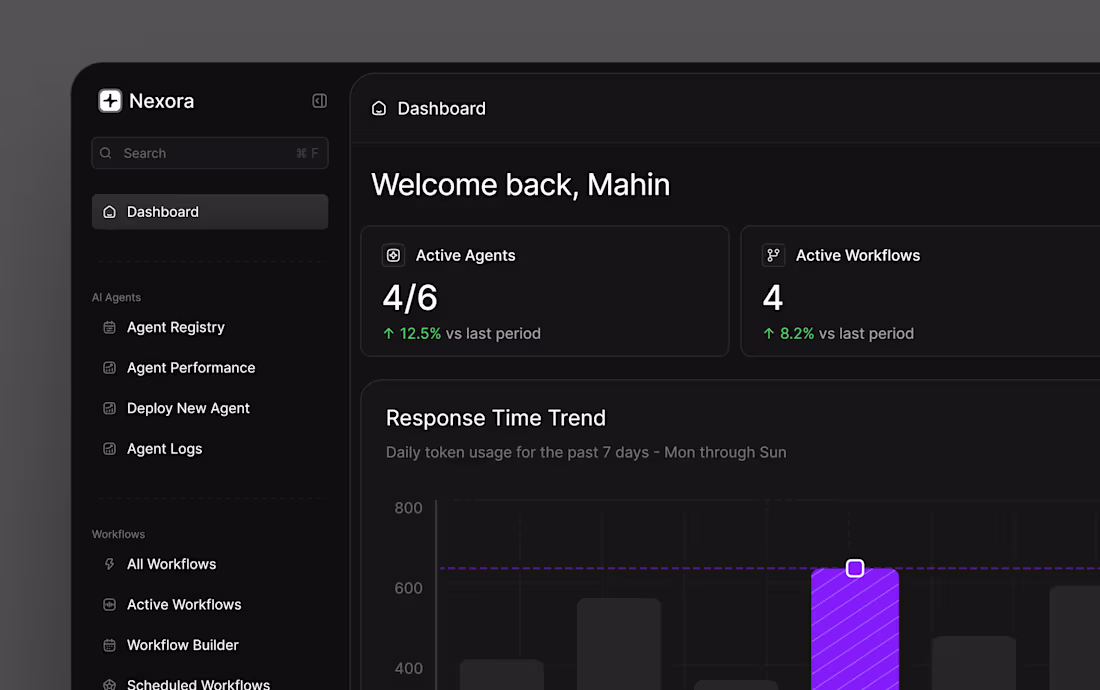Expand the Workflows section
Screen dimensions: 1100x690
click(x=118, y=533)
